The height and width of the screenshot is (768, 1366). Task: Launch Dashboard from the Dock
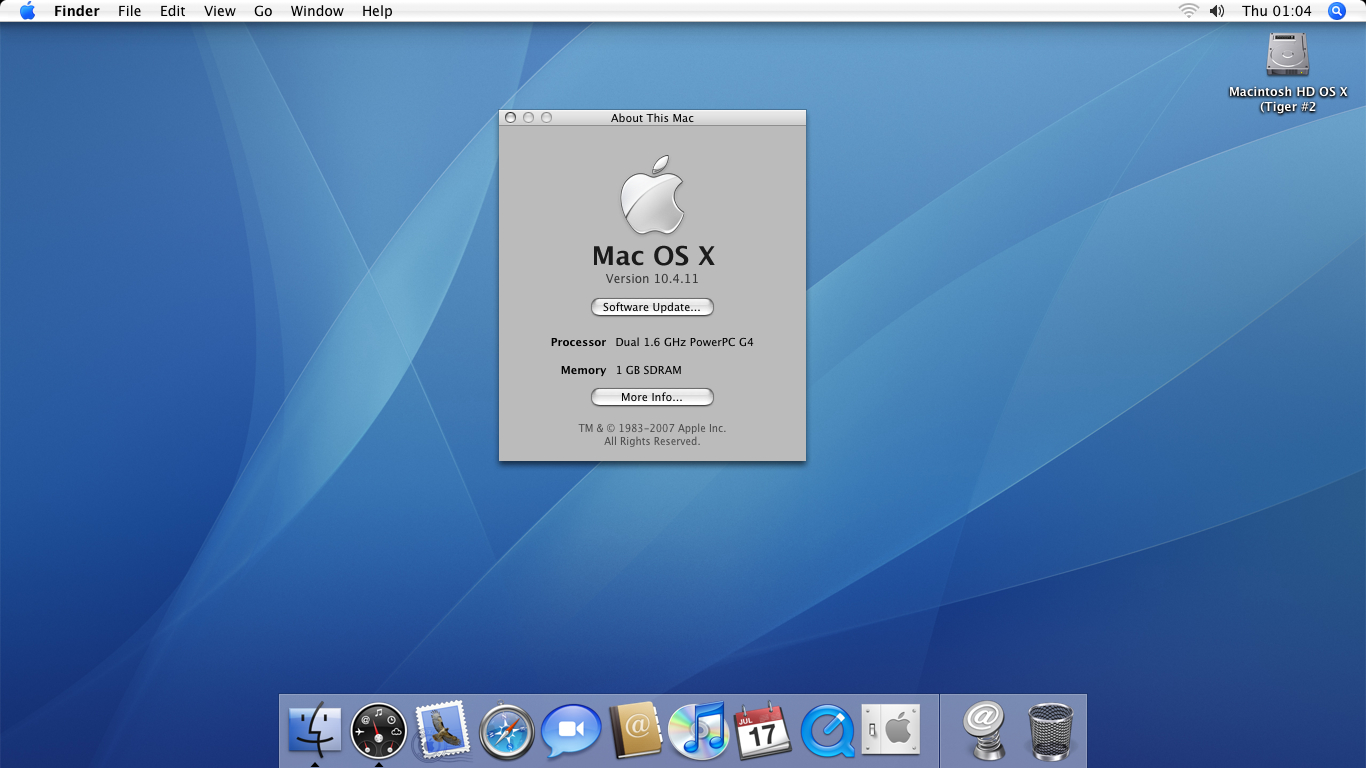pos(379,731)
